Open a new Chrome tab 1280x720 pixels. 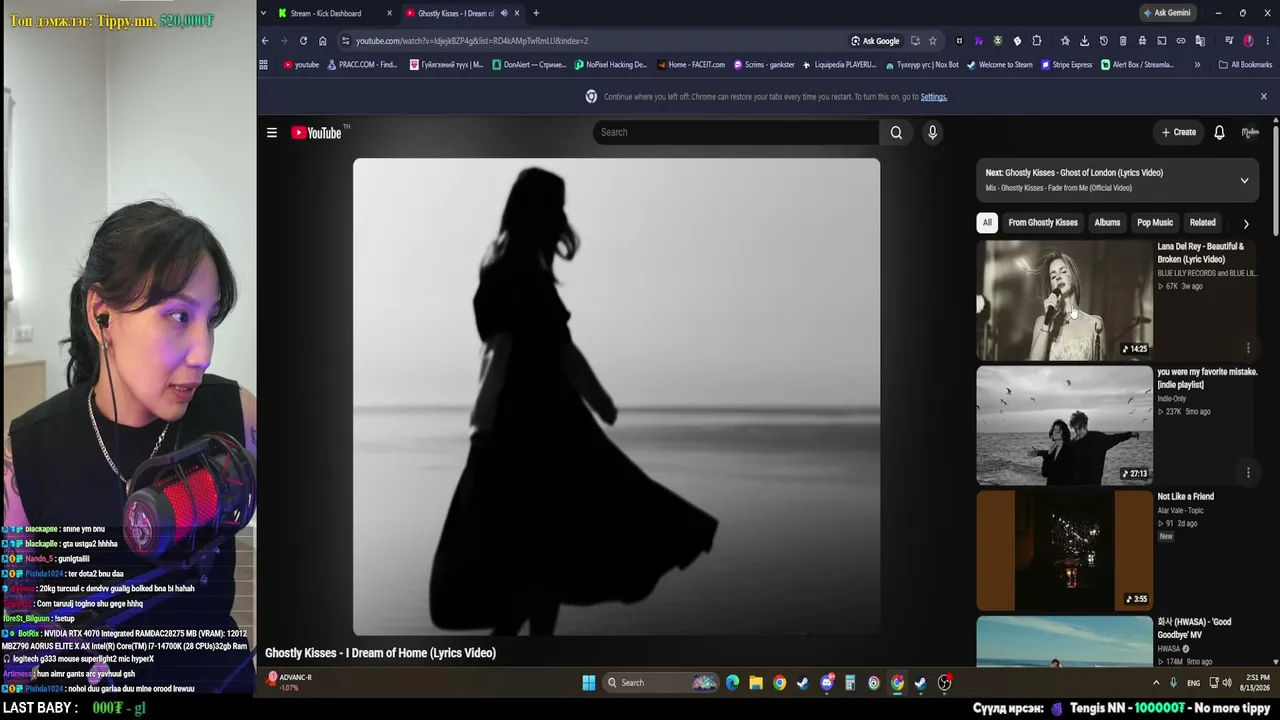[536, 13]
